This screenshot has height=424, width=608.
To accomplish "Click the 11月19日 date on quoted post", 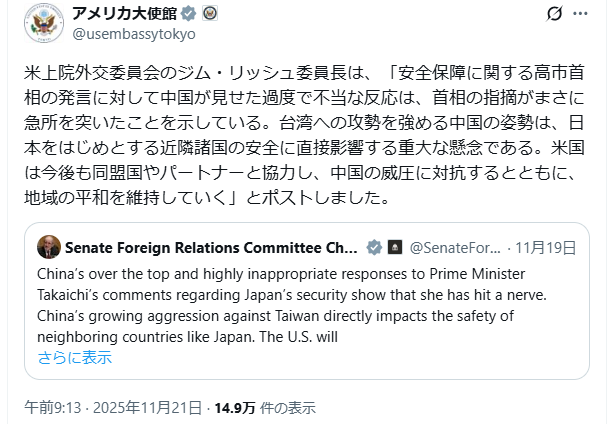I will tap(545, 247).
